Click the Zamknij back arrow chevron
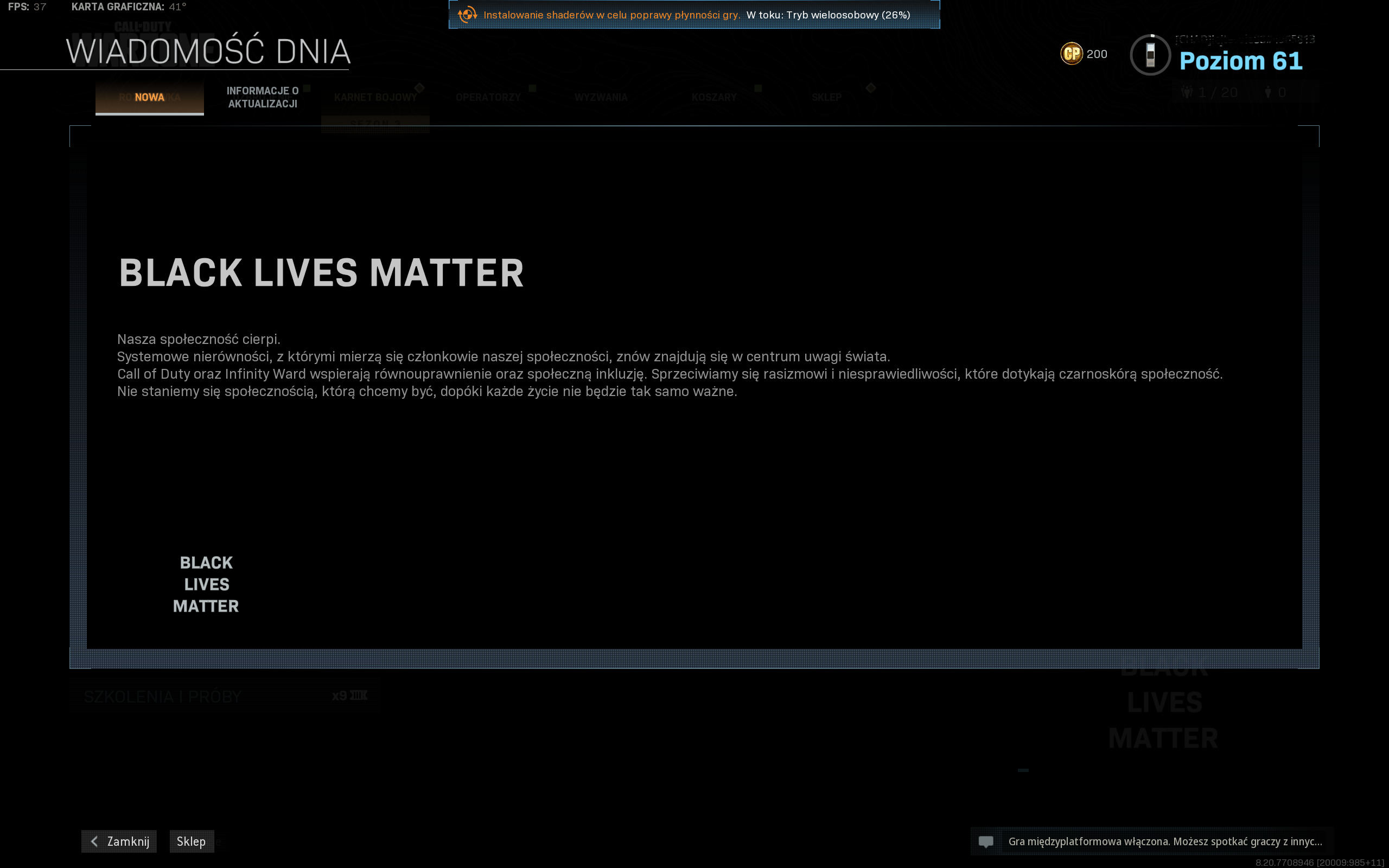The width and height of the screenshot is (1389, 868). click(95, 841)
